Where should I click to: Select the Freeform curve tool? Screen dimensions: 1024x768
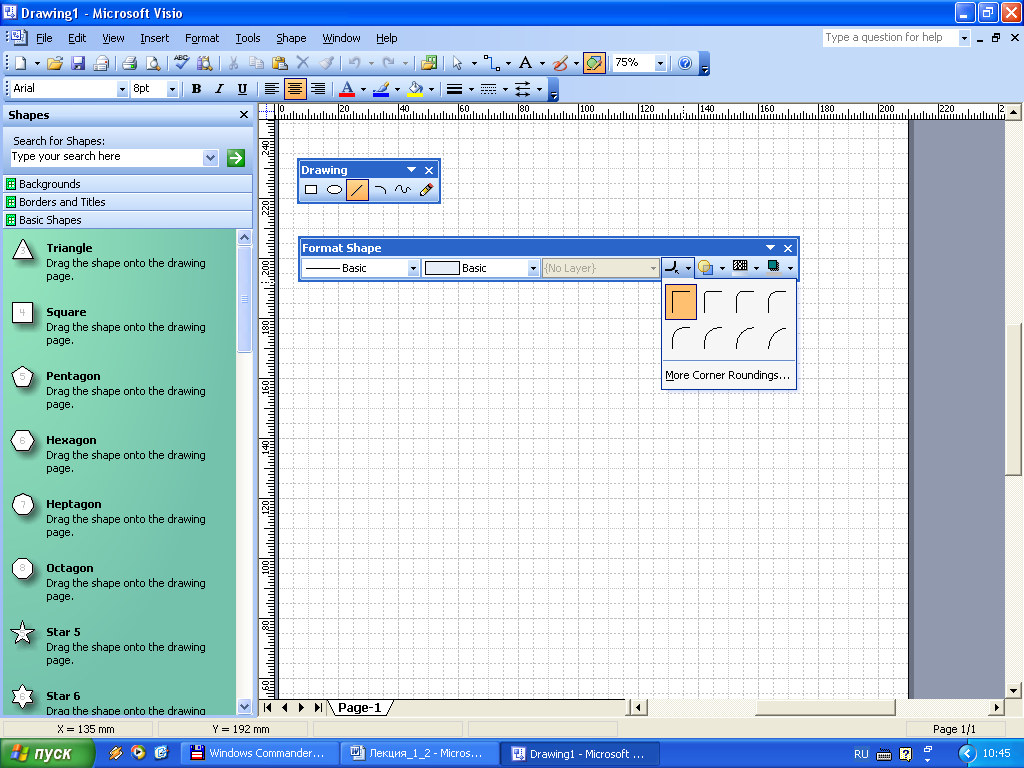(x=403, y=190)
